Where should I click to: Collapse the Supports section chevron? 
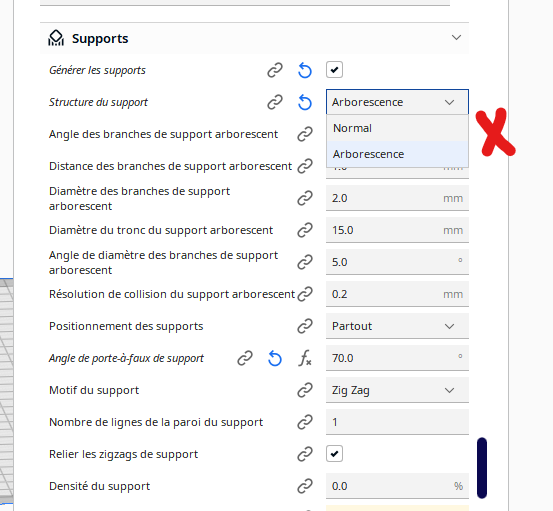tap(456, 37)
